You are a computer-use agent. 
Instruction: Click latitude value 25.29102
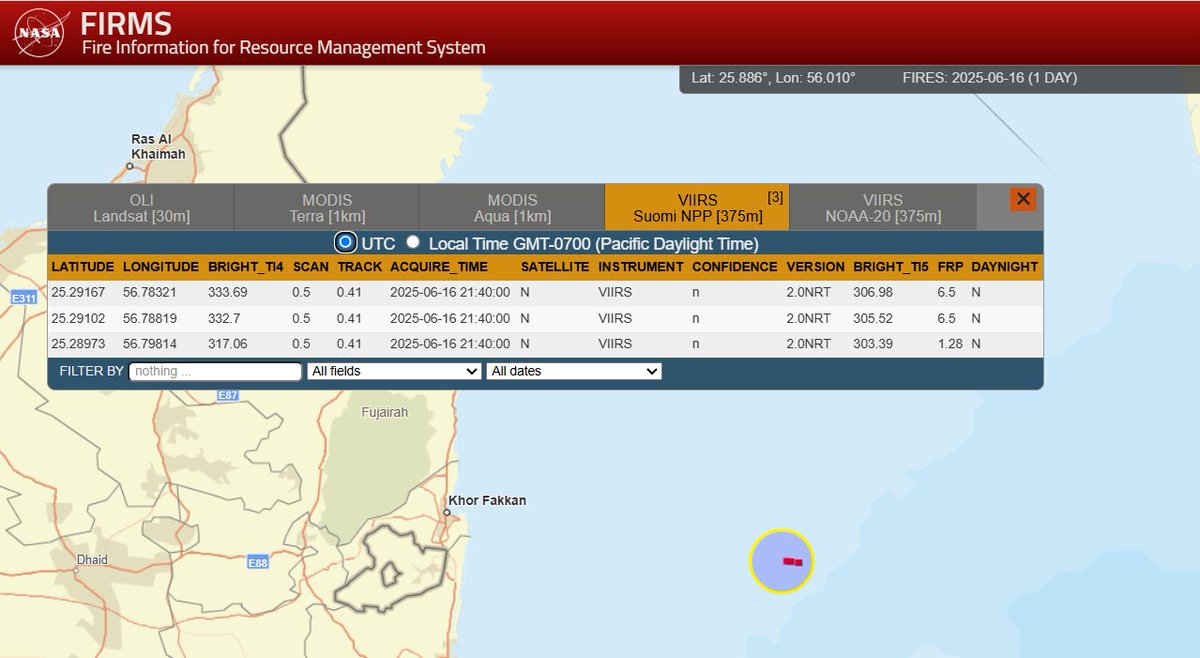[79, 318]
